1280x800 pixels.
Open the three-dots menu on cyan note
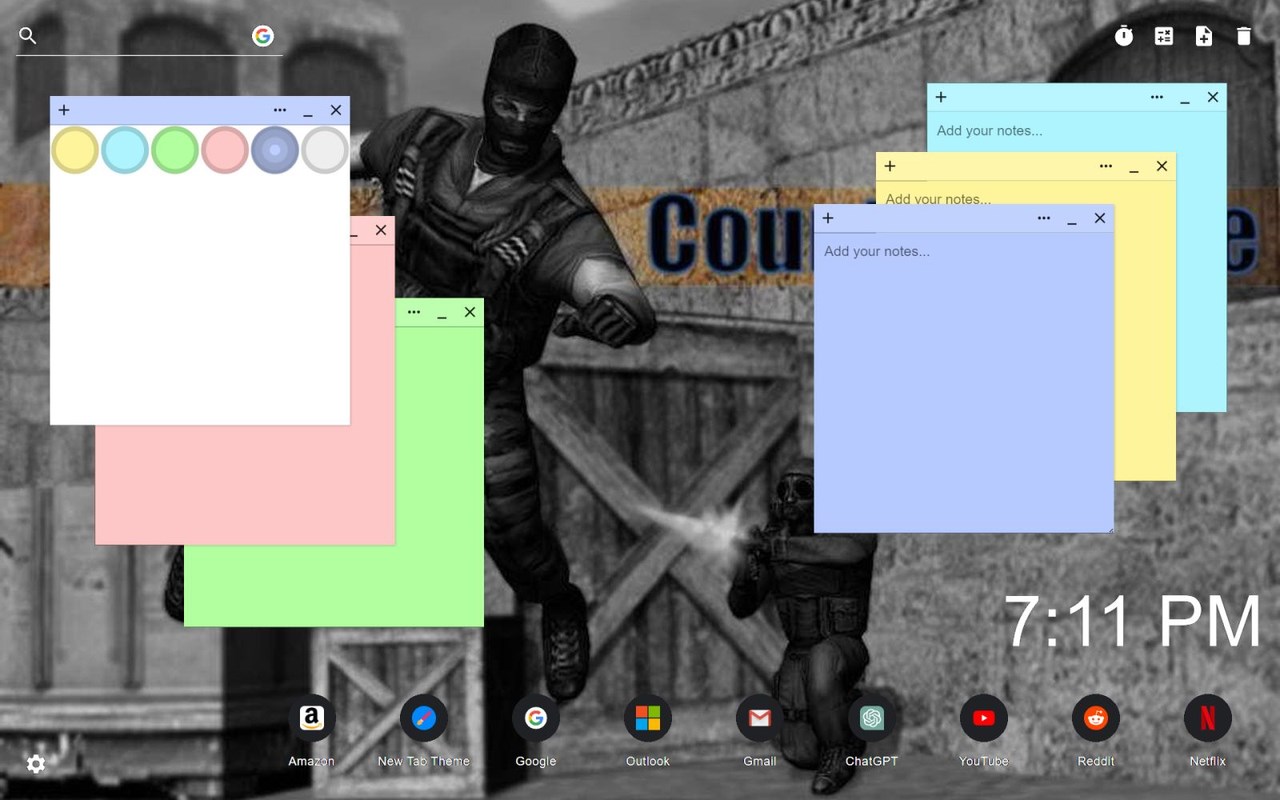pyautogui.click(x=1157, y=97)
